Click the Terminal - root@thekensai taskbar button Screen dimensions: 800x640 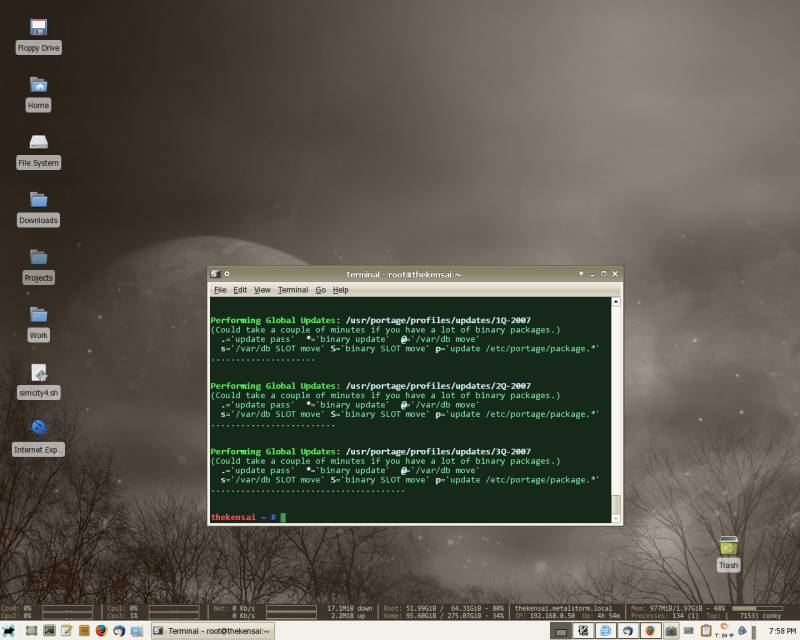point(213,631)
